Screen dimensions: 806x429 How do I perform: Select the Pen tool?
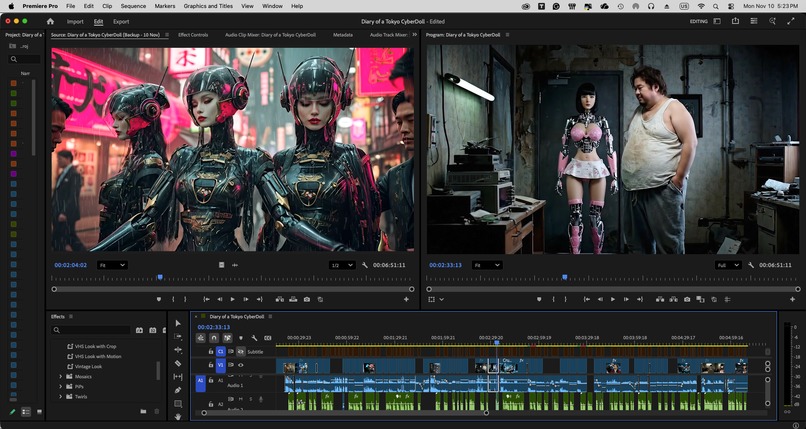coord(178,390)
